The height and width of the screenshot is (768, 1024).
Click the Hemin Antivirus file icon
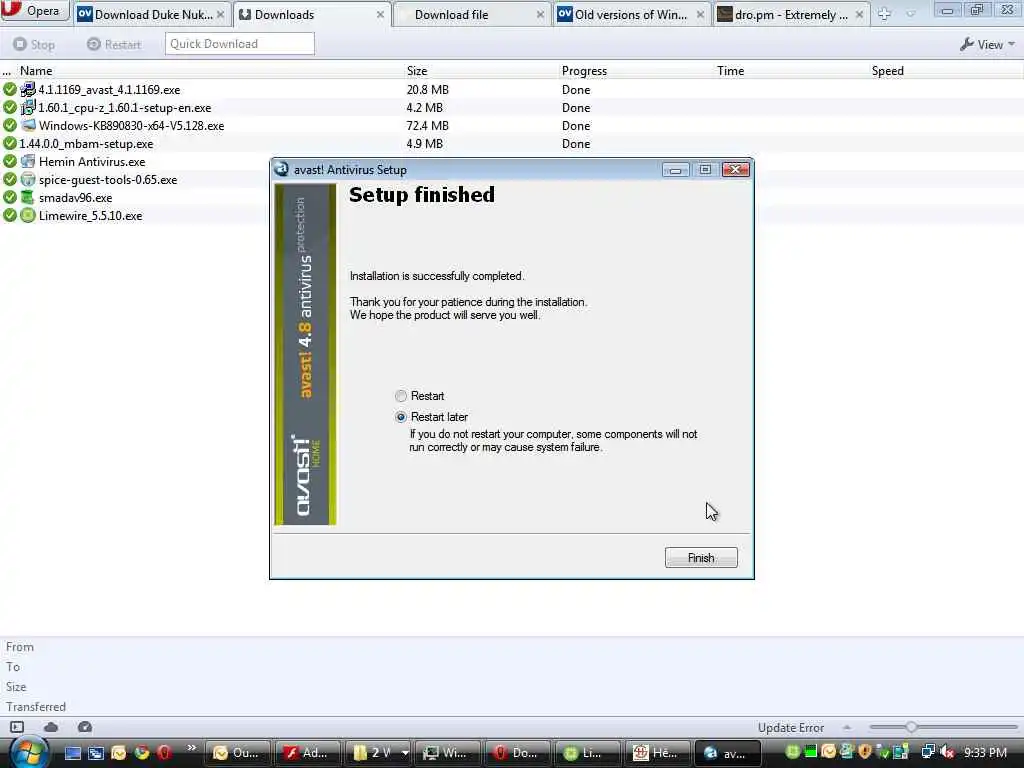click(28, 161)
